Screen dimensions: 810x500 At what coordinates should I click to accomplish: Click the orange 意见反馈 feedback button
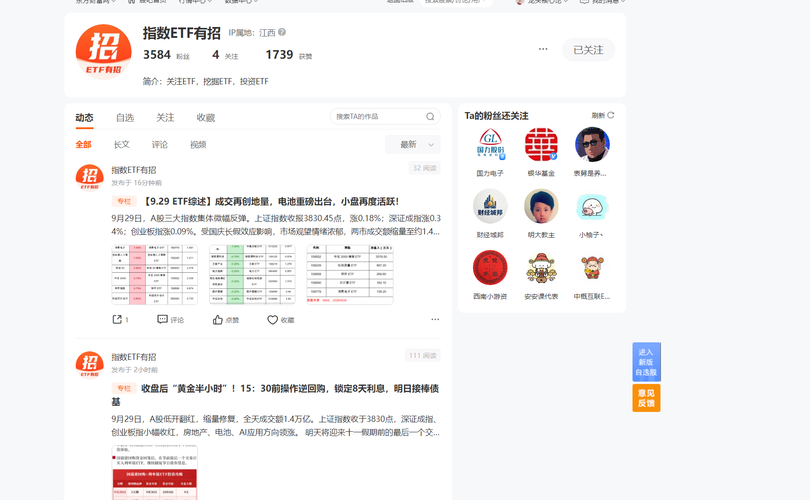tap(646, 398)
